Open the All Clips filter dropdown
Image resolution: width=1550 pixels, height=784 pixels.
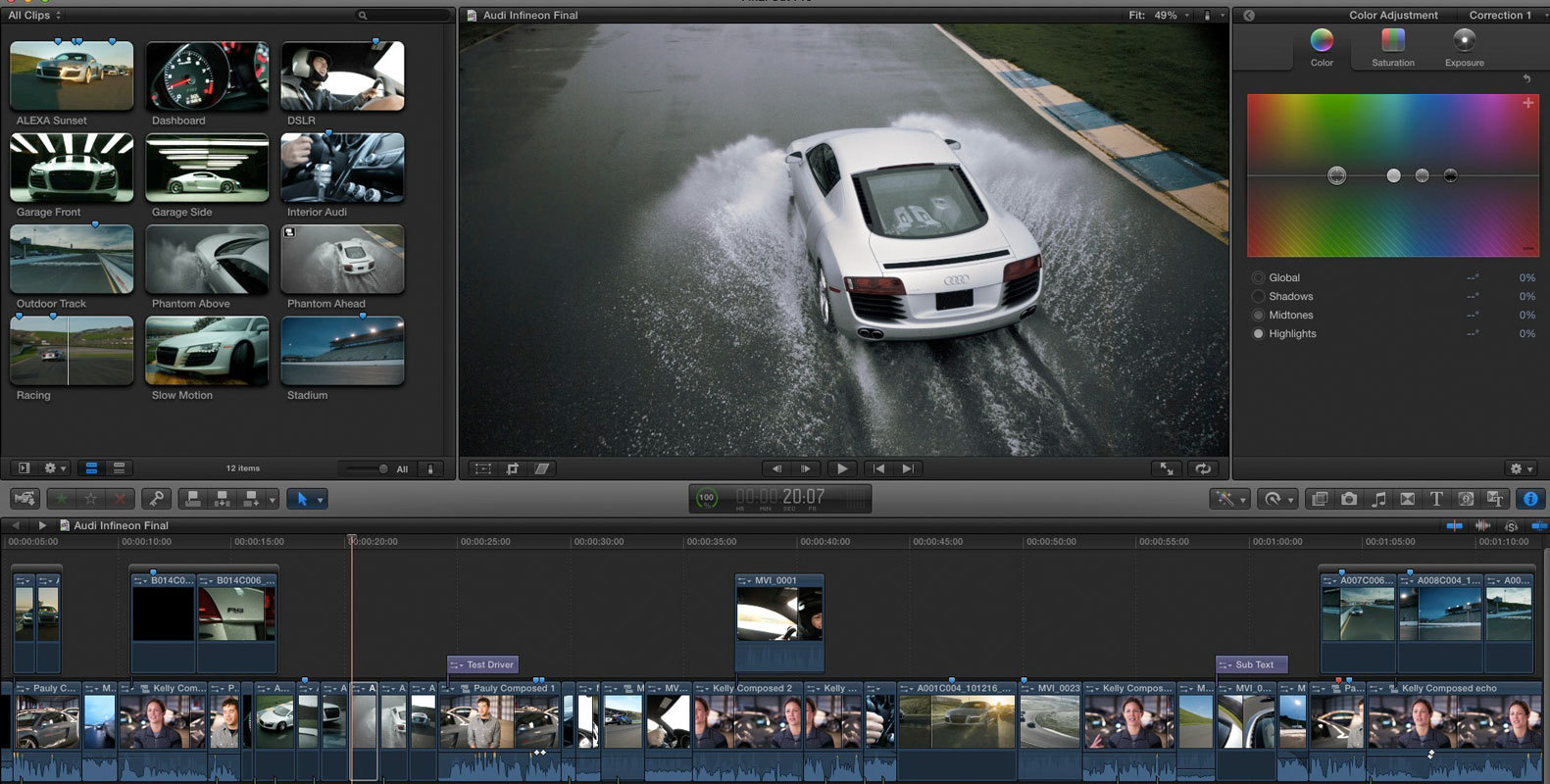pos(34,15)
